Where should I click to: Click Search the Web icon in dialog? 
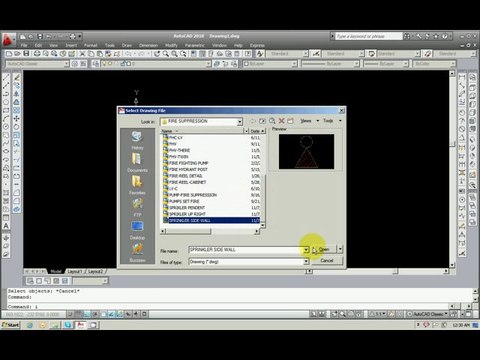(272, 121)
